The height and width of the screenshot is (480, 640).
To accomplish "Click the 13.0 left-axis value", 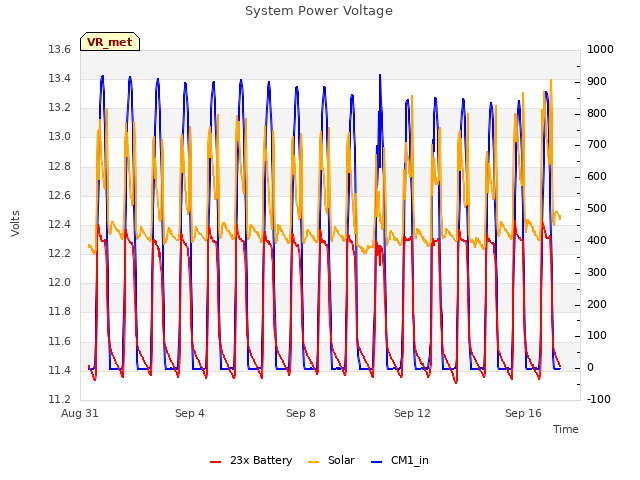I will tap(60, 136).
